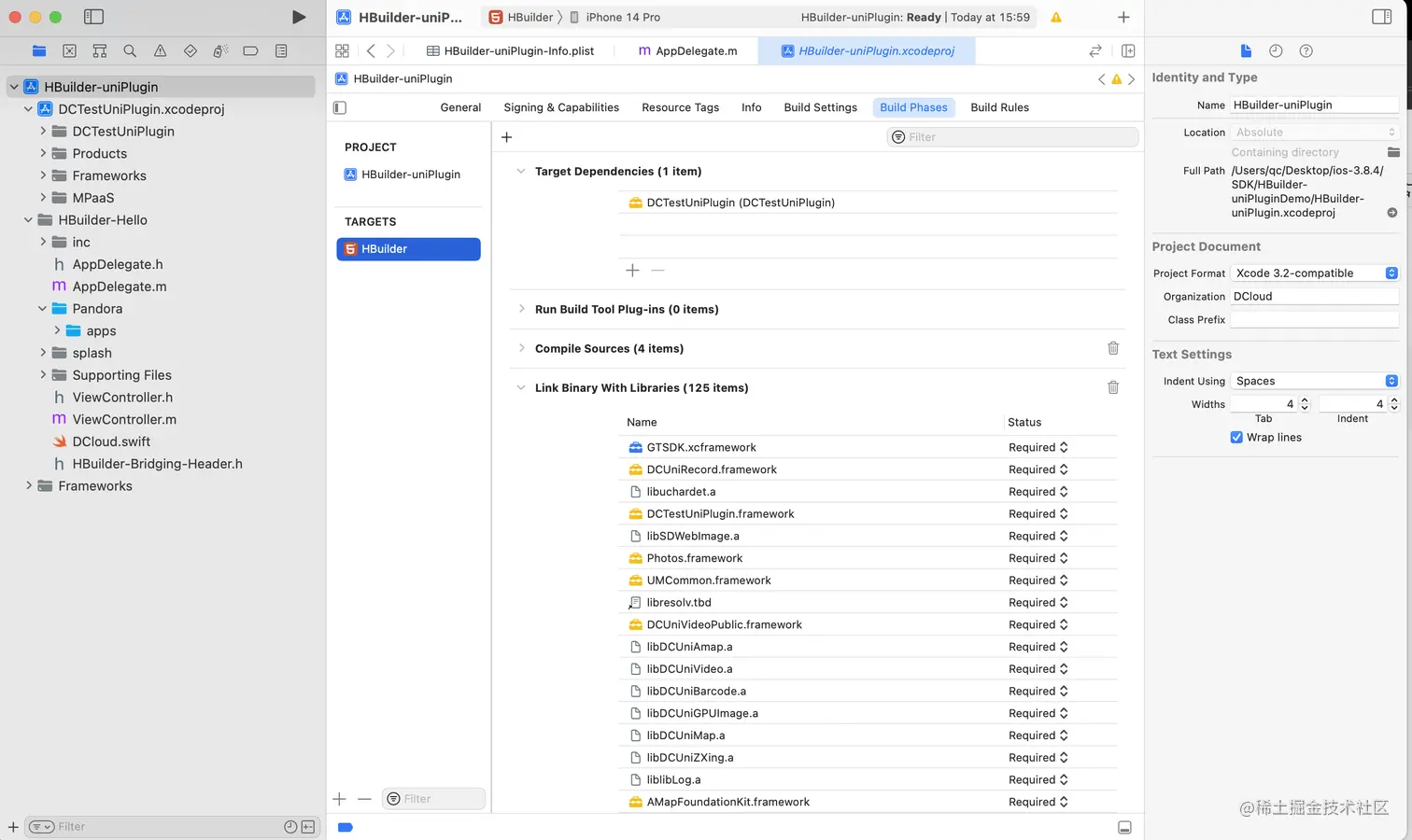
Task: Click the yellow warning indicator in the toolbar
Action: (1056, 18)
